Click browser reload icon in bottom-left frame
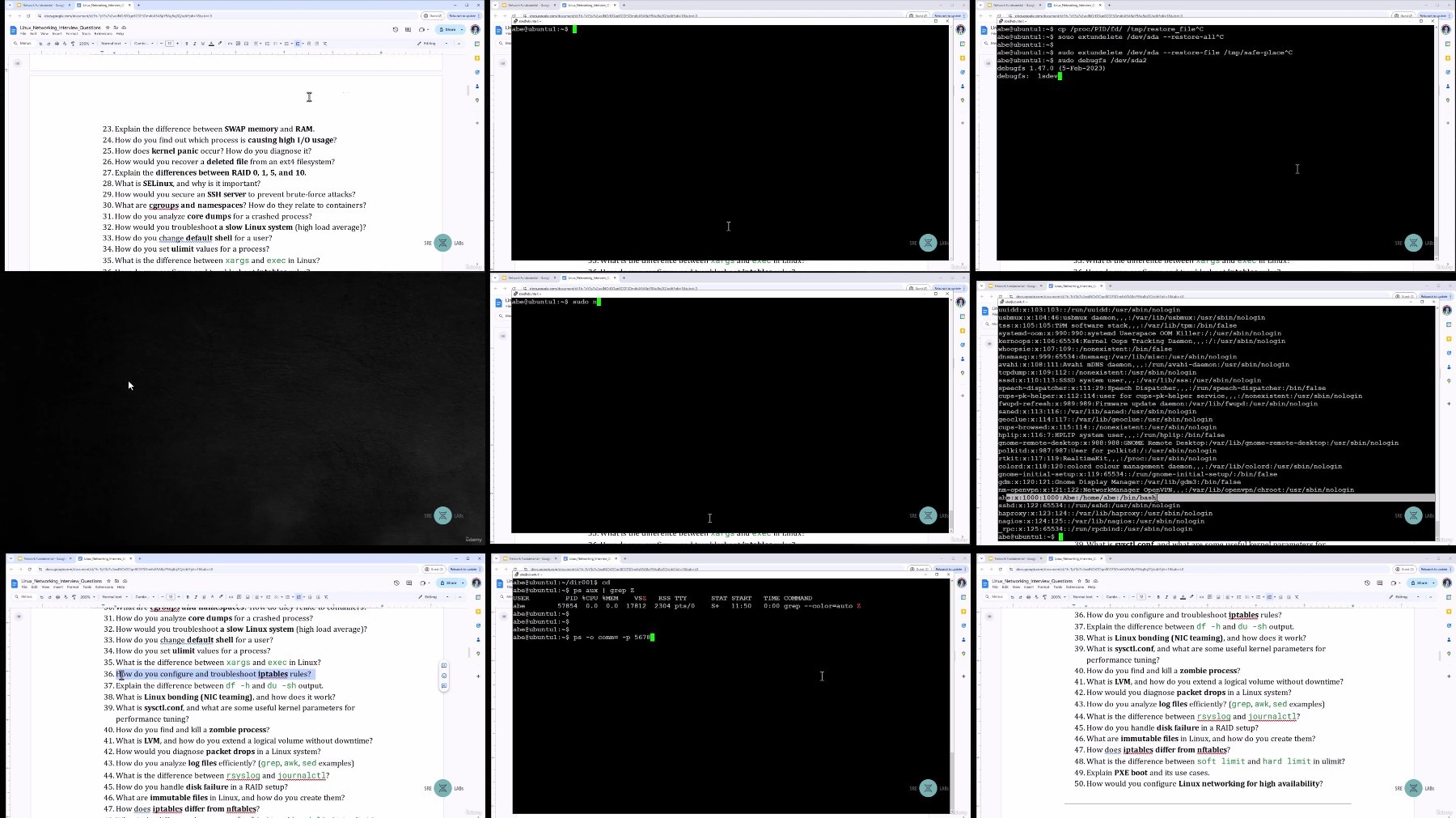 pos(30,569)
